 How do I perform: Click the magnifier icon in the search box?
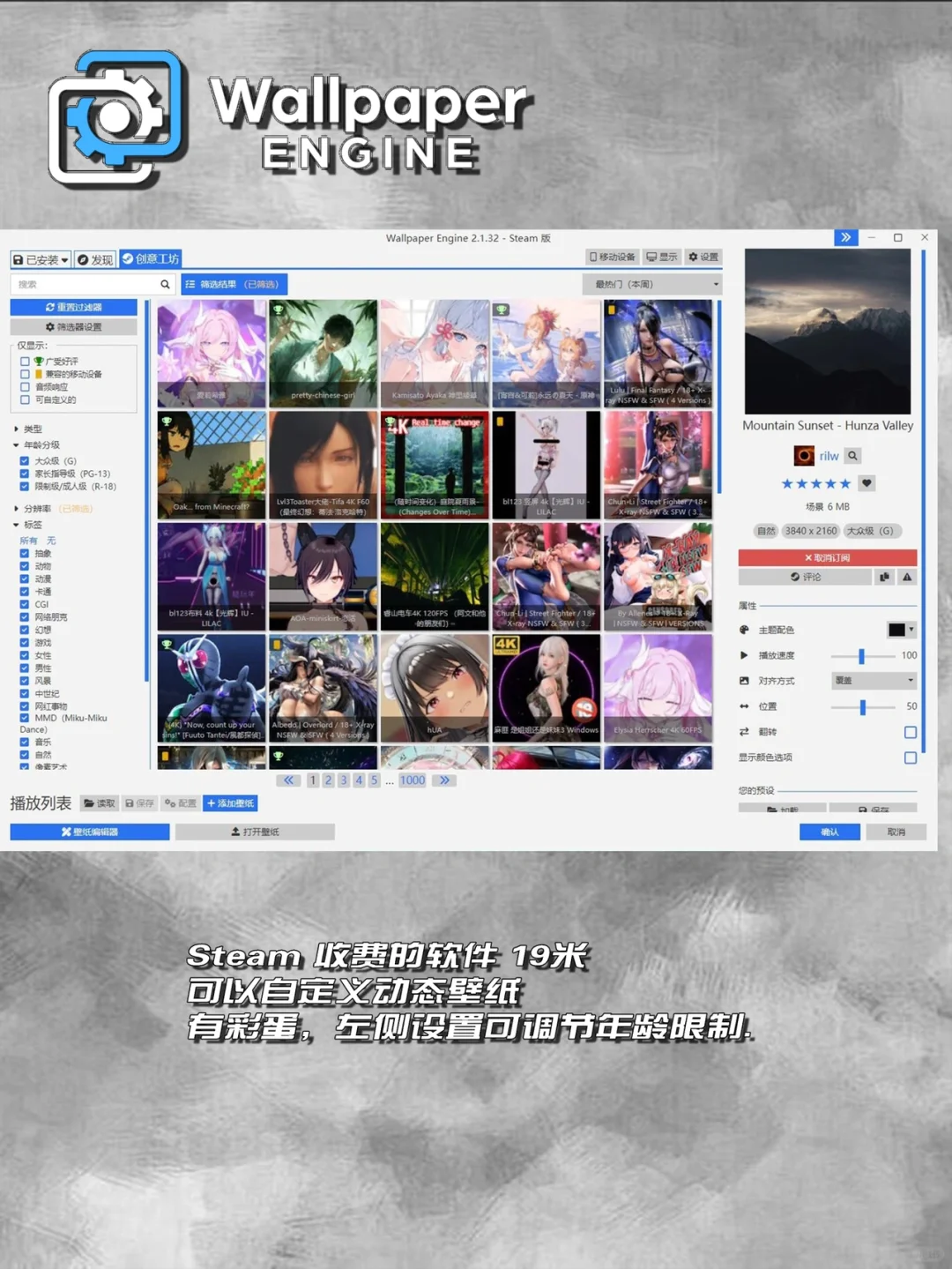(x=165, y=284)
